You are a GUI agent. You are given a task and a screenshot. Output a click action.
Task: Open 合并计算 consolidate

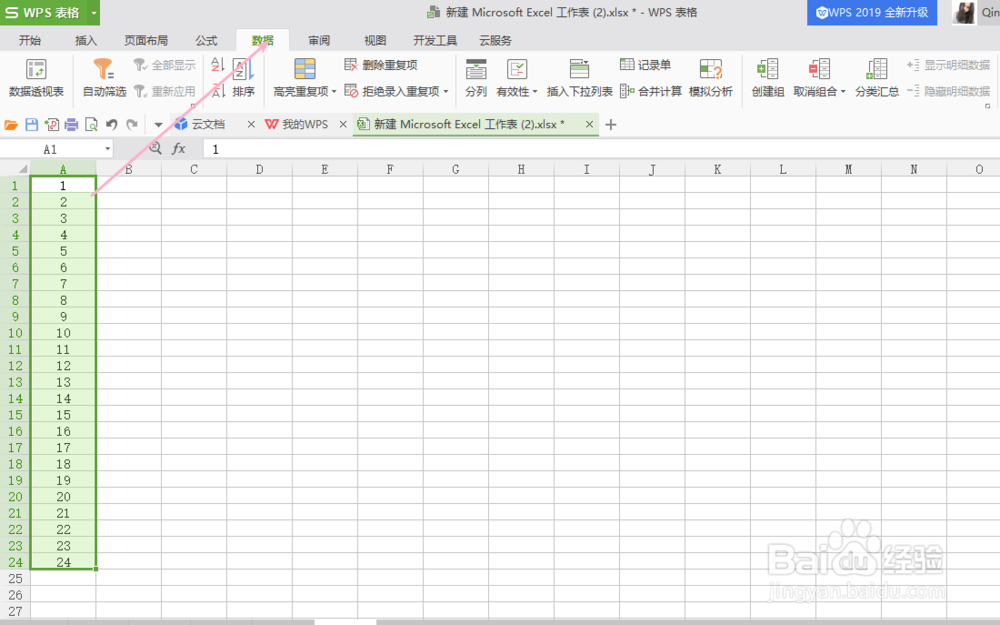pos(651,91)
